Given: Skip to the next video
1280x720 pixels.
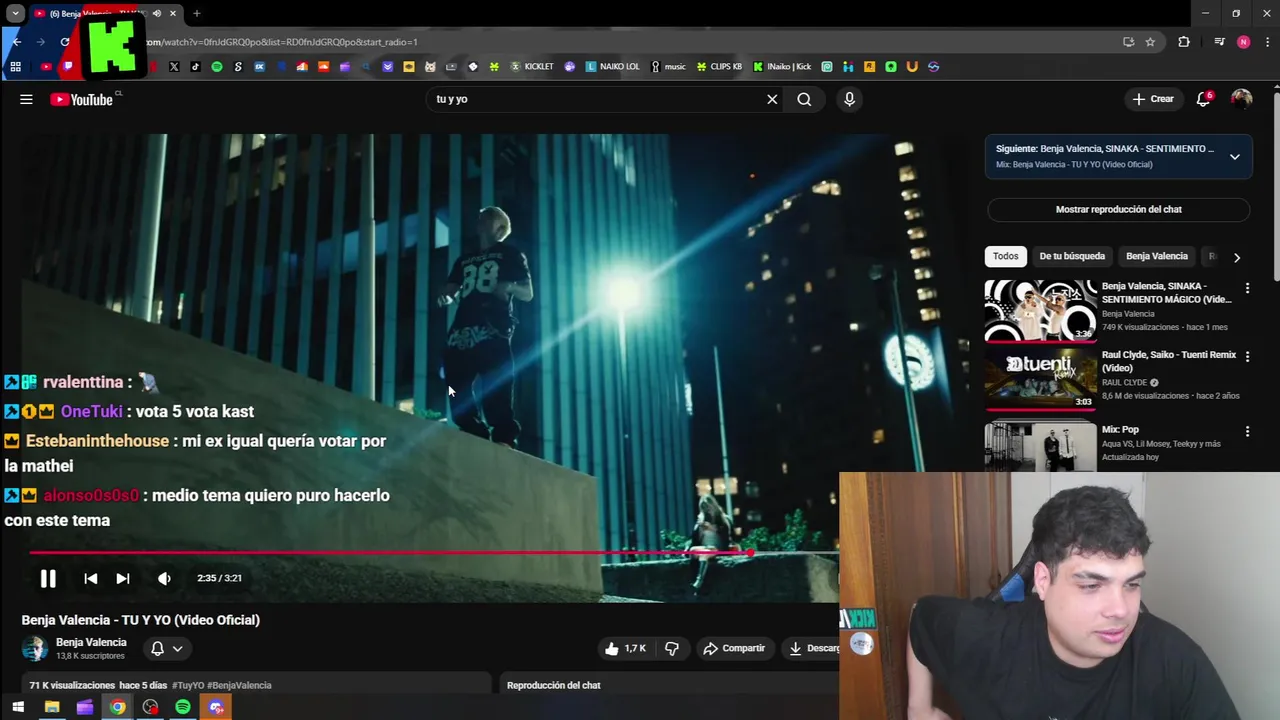Looking at the screenshot, I should [122, 578].
